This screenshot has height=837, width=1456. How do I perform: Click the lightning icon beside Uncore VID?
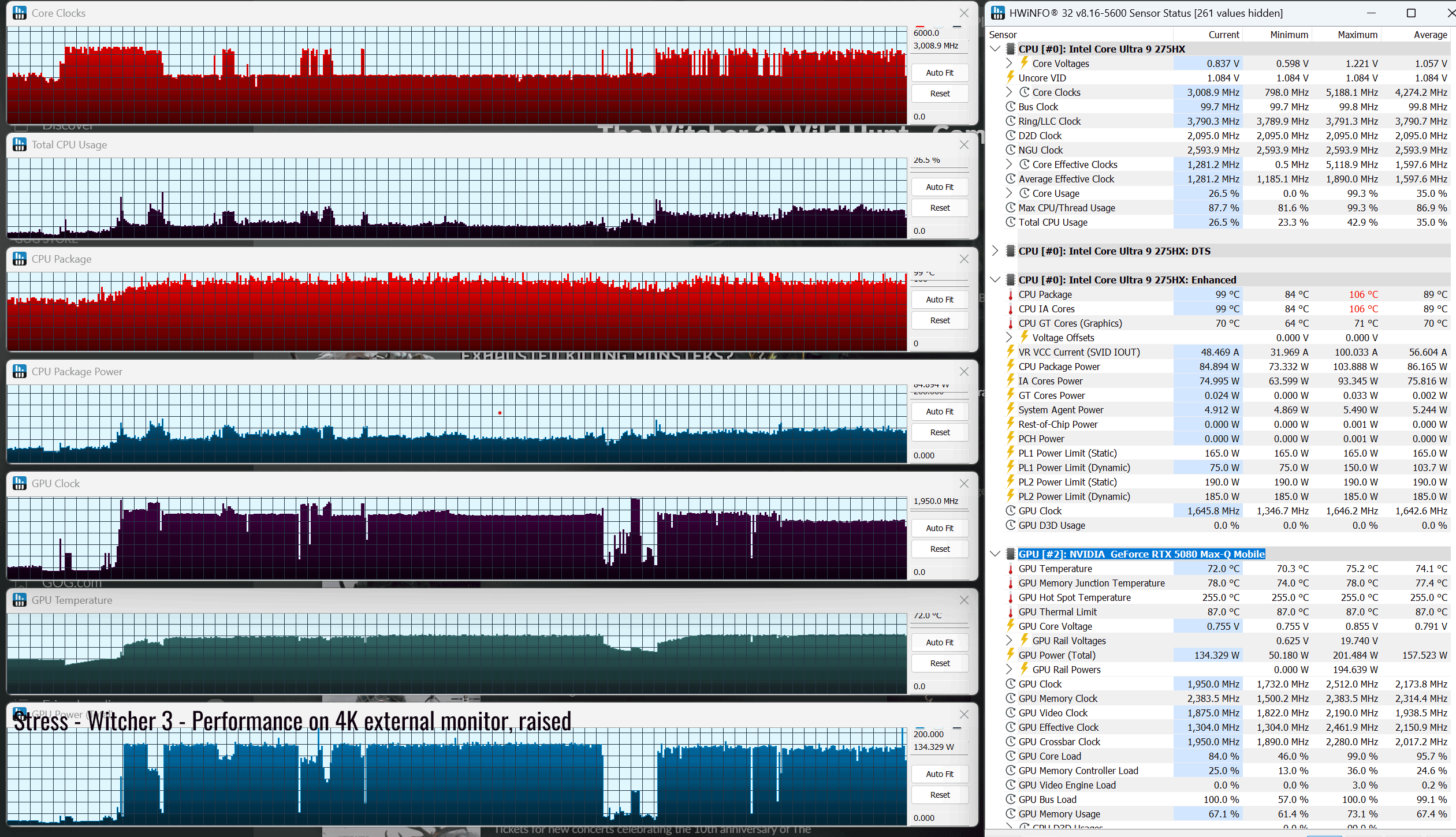[1011, 77]
